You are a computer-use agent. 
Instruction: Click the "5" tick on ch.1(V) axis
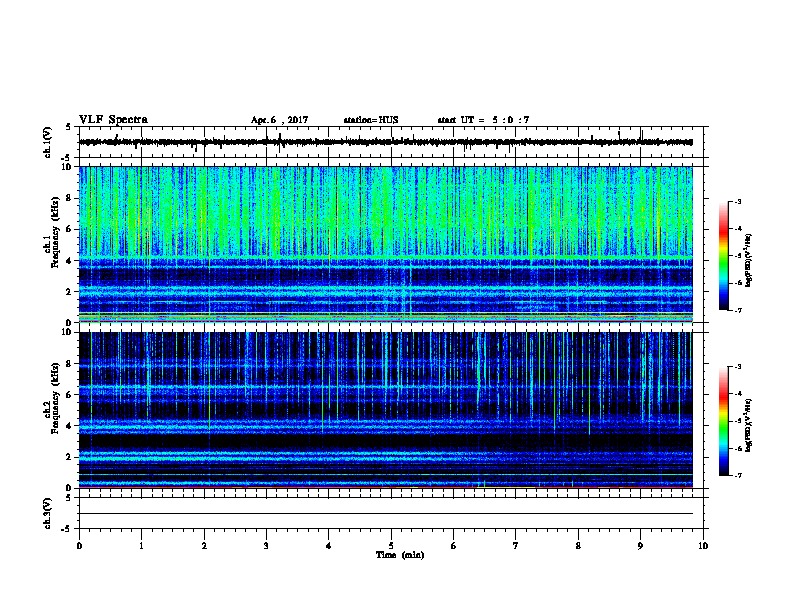coord(69,127)
